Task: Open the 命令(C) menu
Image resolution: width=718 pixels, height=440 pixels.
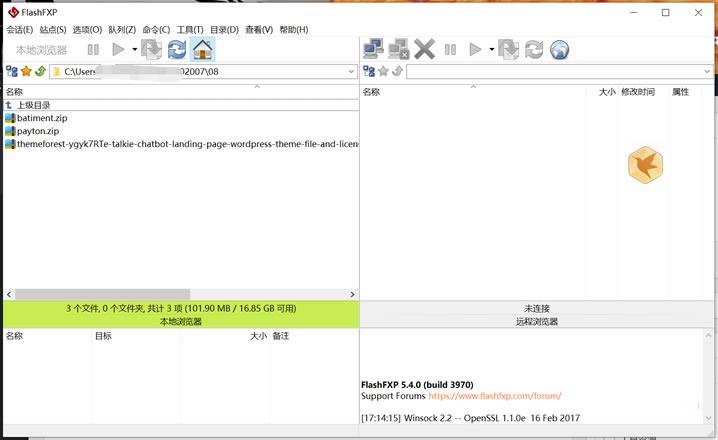Action: tap(156, 30)
